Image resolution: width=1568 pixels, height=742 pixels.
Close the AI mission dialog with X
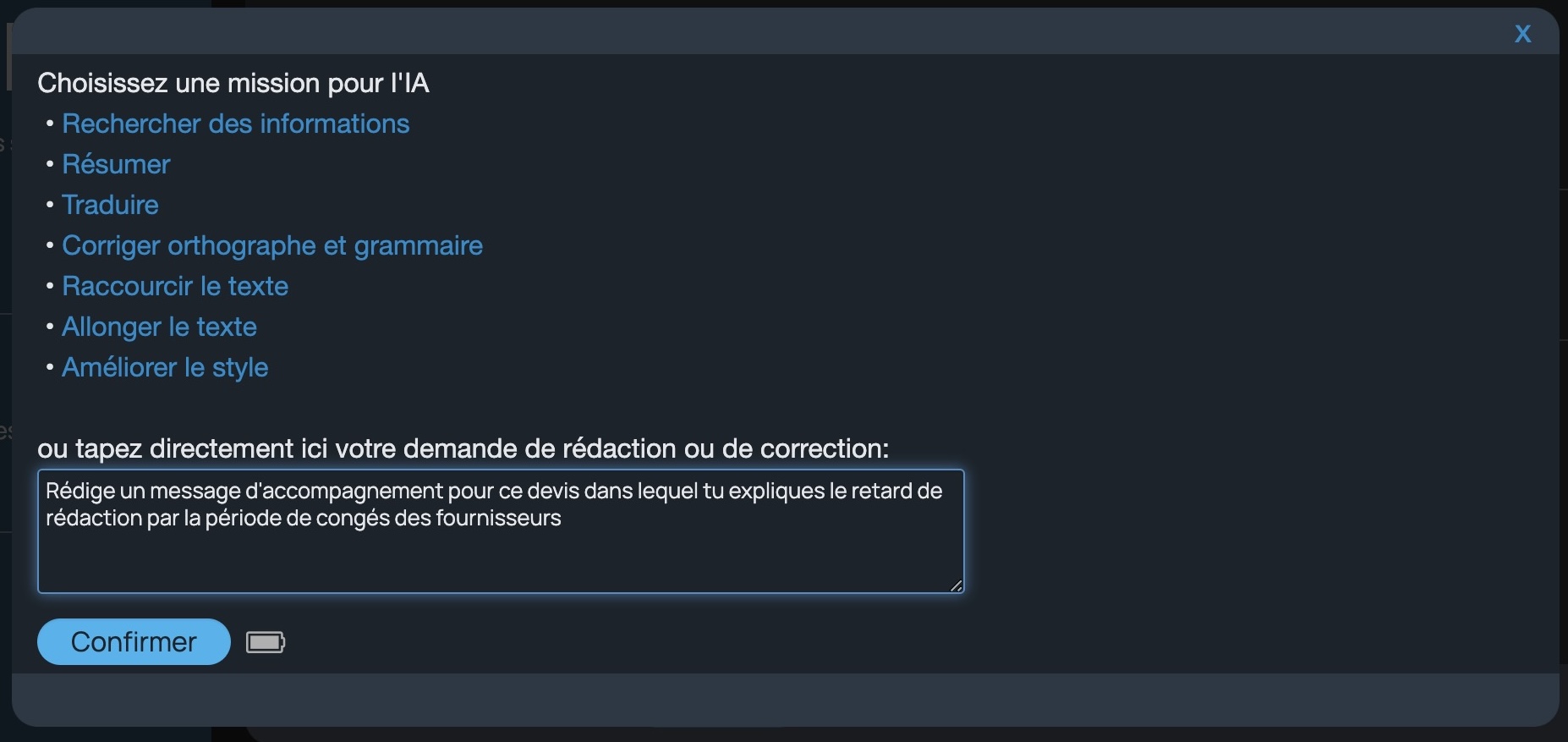coord(1522,34)
